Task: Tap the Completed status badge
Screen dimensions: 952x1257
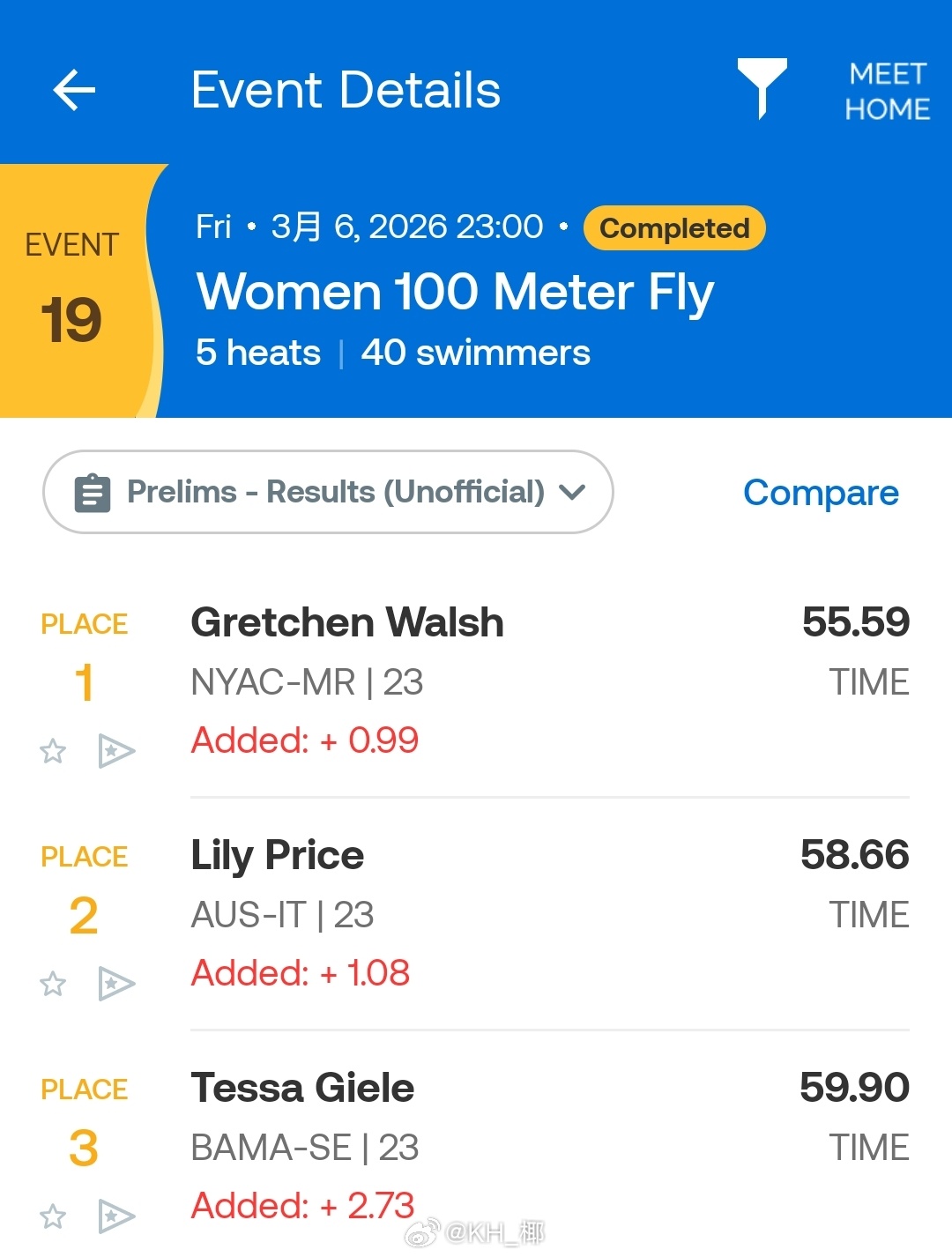Action: point(674,228)
